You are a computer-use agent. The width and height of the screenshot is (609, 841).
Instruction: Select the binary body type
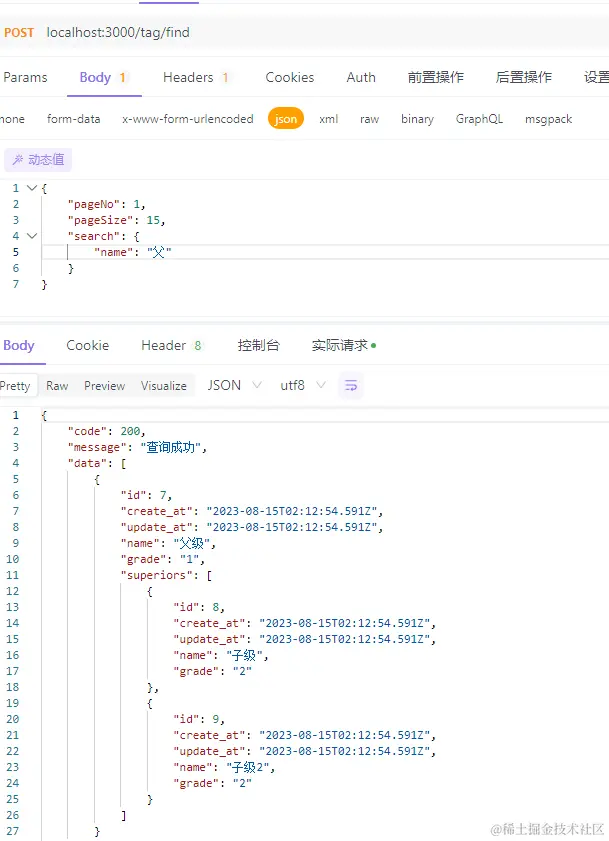coord(417,119)
